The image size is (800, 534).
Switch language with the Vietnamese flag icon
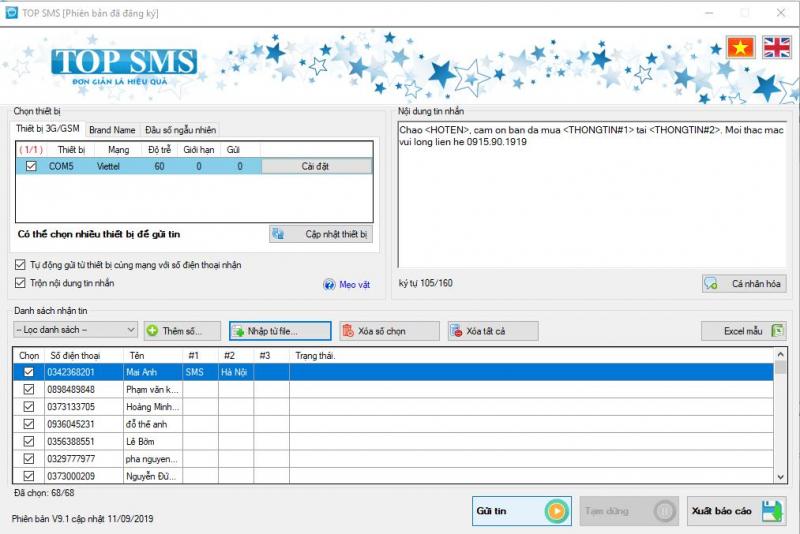pos(740,47)
